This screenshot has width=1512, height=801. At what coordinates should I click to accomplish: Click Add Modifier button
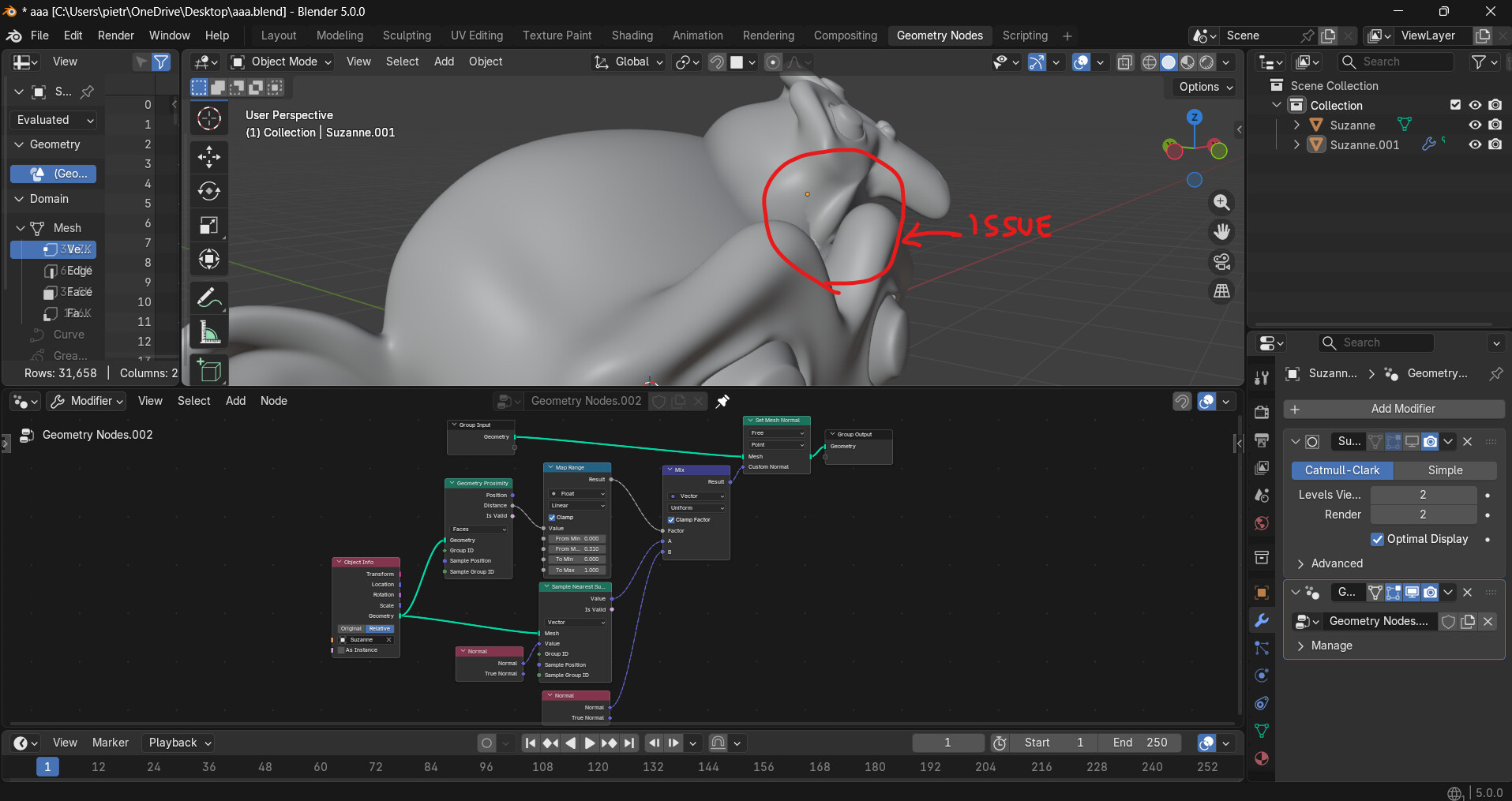click(x=1394, y=409)
